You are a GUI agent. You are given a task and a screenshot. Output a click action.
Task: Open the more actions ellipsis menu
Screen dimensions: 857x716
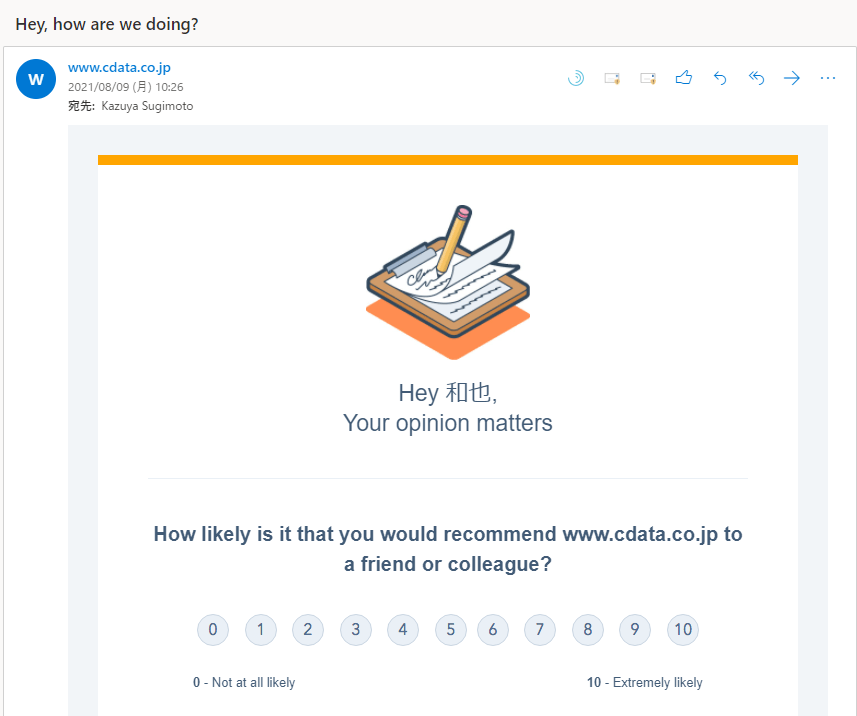click(828, 78)
